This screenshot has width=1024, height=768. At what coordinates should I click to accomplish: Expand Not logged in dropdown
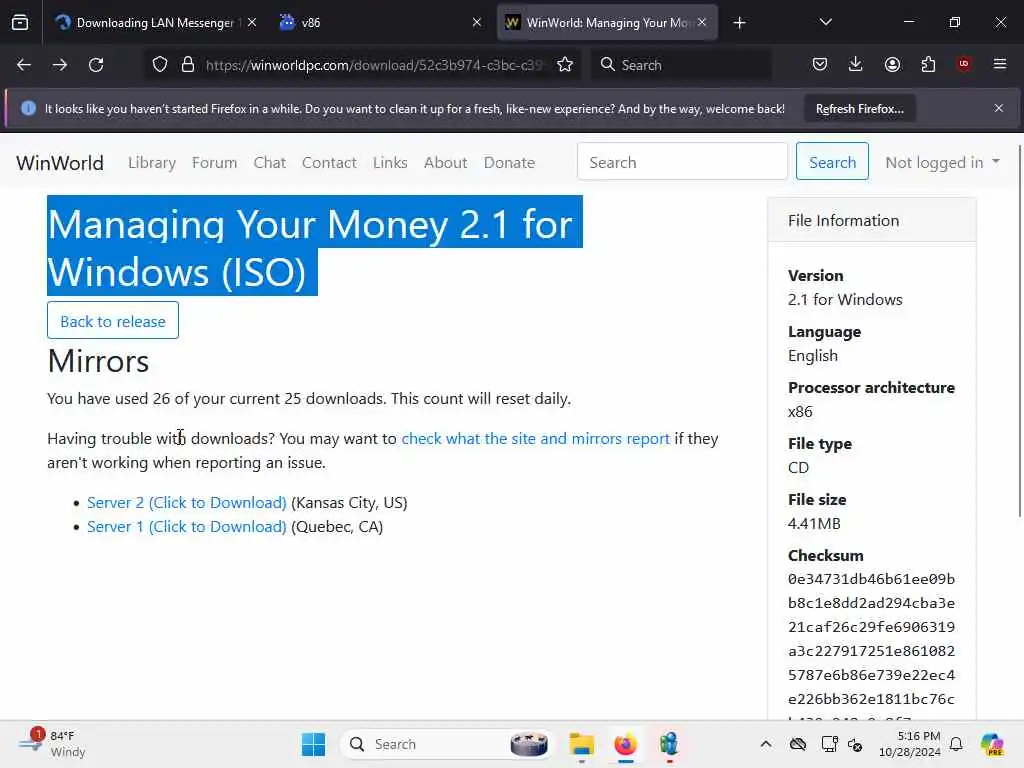[942, 162]
